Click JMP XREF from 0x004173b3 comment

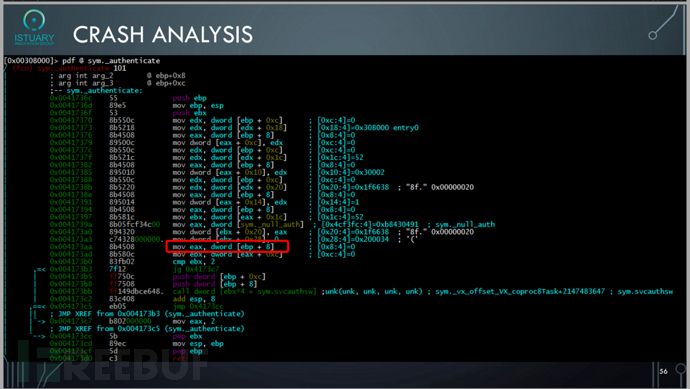pos(147,314)
